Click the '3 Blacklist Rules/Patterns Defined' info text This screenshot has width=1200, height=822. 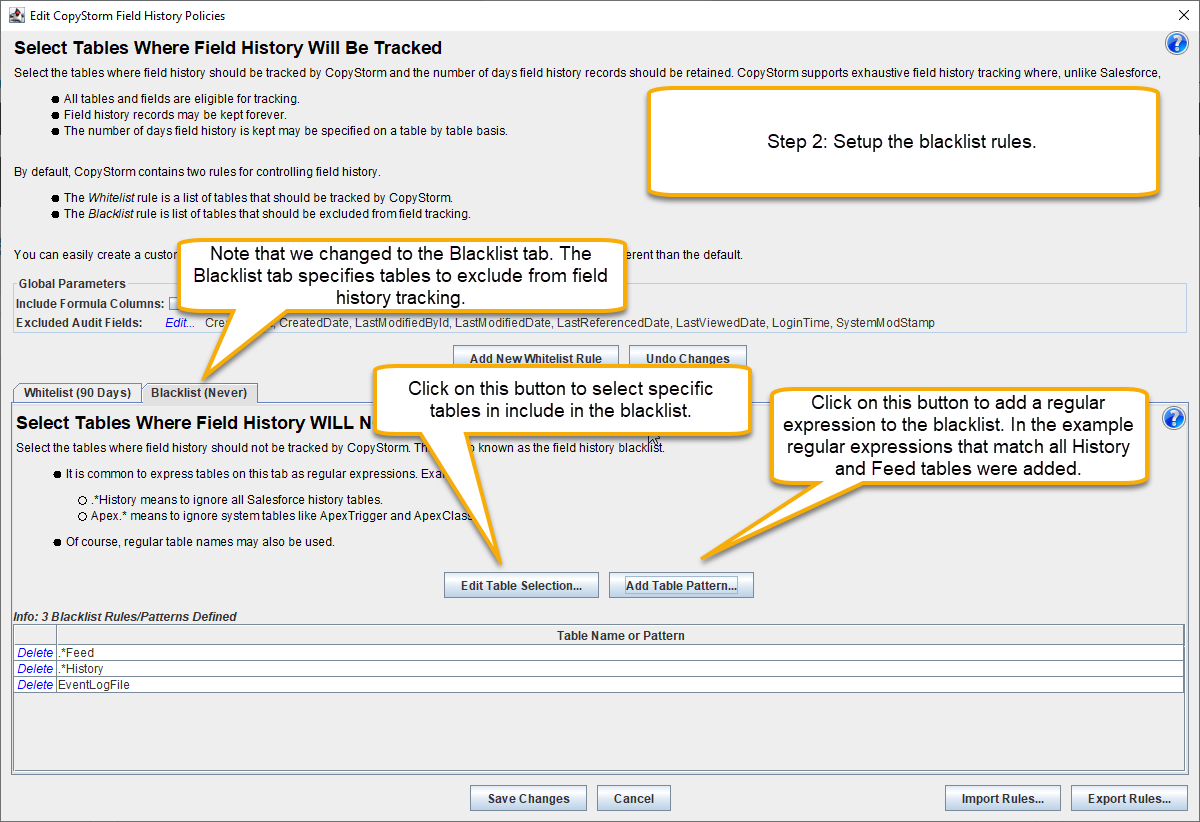point(125,617)
